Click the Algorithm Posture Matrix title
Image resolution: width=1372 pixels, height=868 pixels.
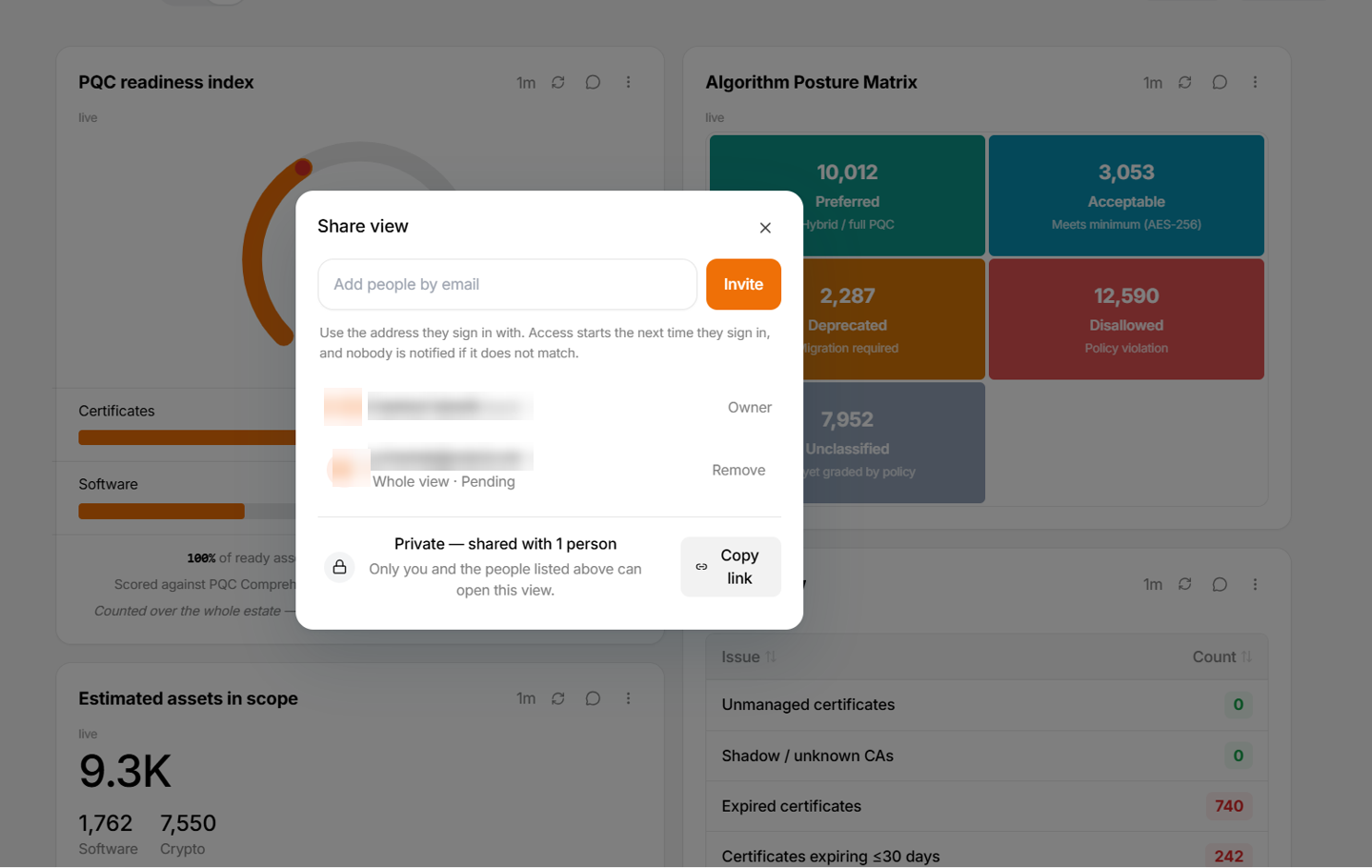click(x=811, y=82)
